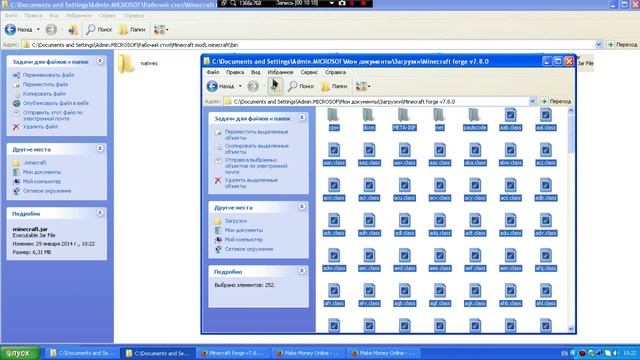Open Поиск search in Minecraft forge window
This screenshot has width=640, height=360.
pos(301,86)
